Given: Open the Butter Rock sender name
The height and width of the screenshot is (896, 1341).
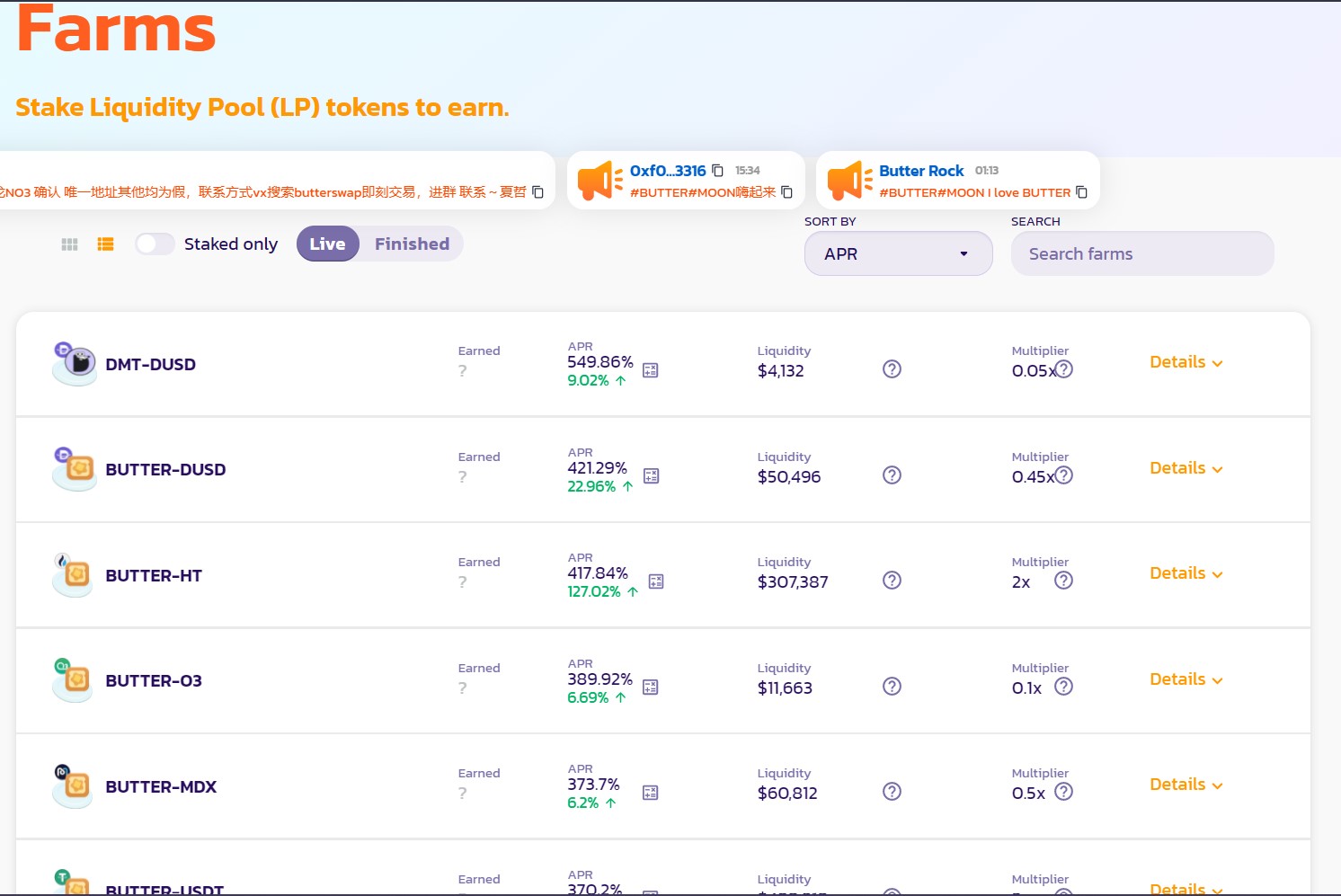Looking at the screenshot, I should coord(921,171).
